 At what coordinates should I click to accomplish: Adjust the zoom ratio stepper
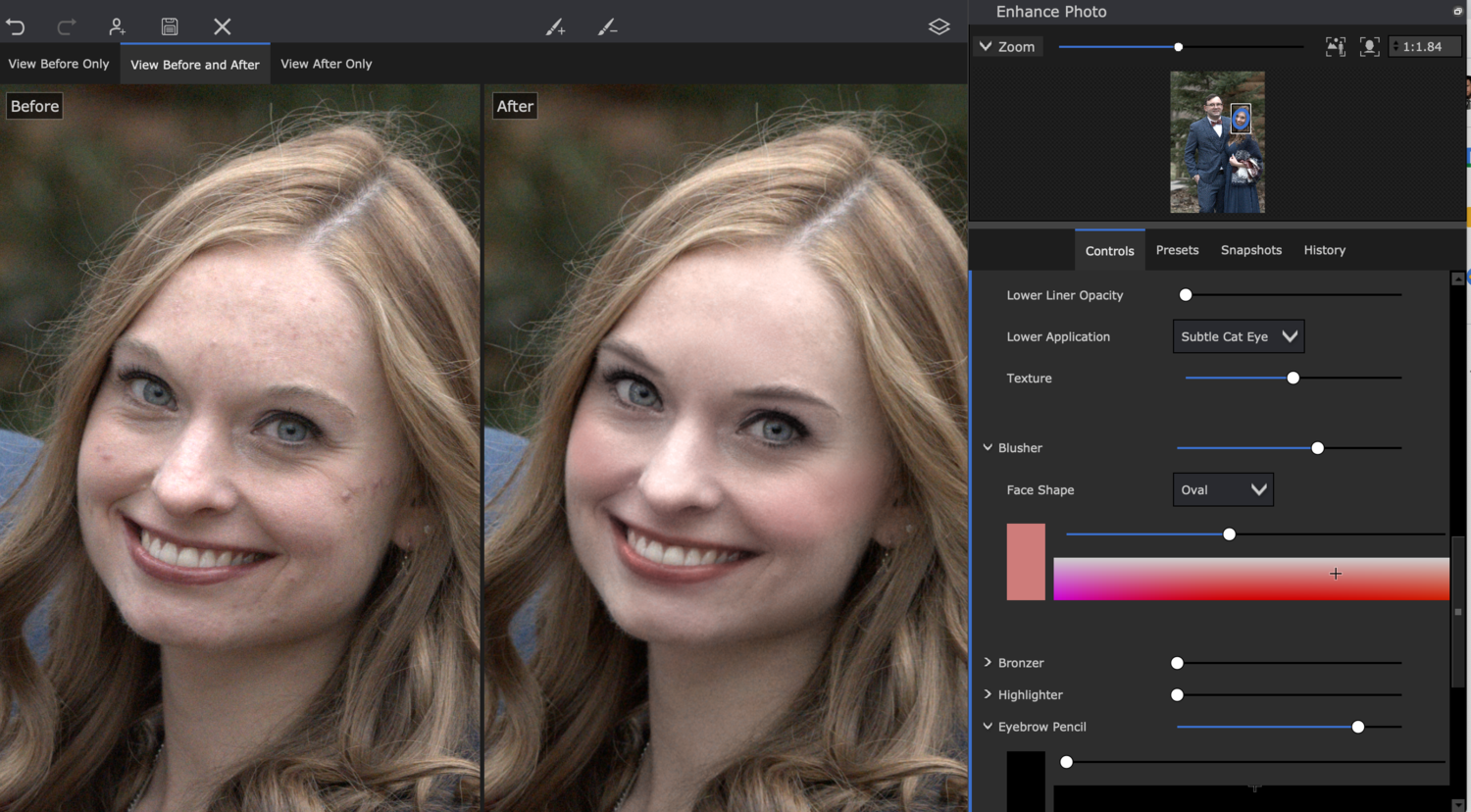pos(1395,46)
